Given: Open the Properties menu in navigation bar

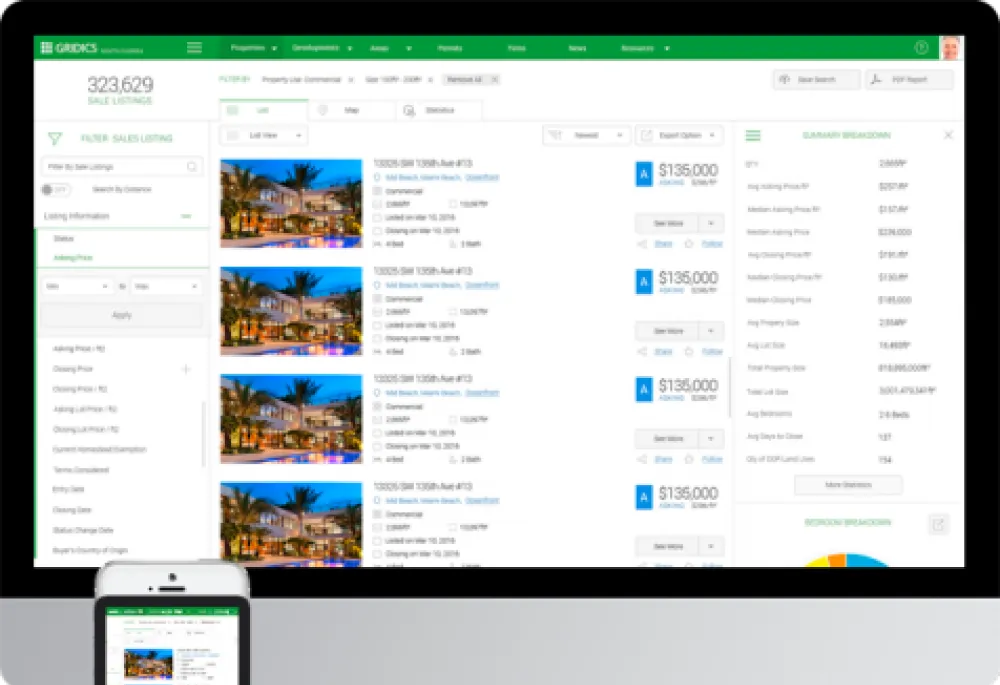Looking at the screenshot, I should pyautogui.click(x=253, y=48).
